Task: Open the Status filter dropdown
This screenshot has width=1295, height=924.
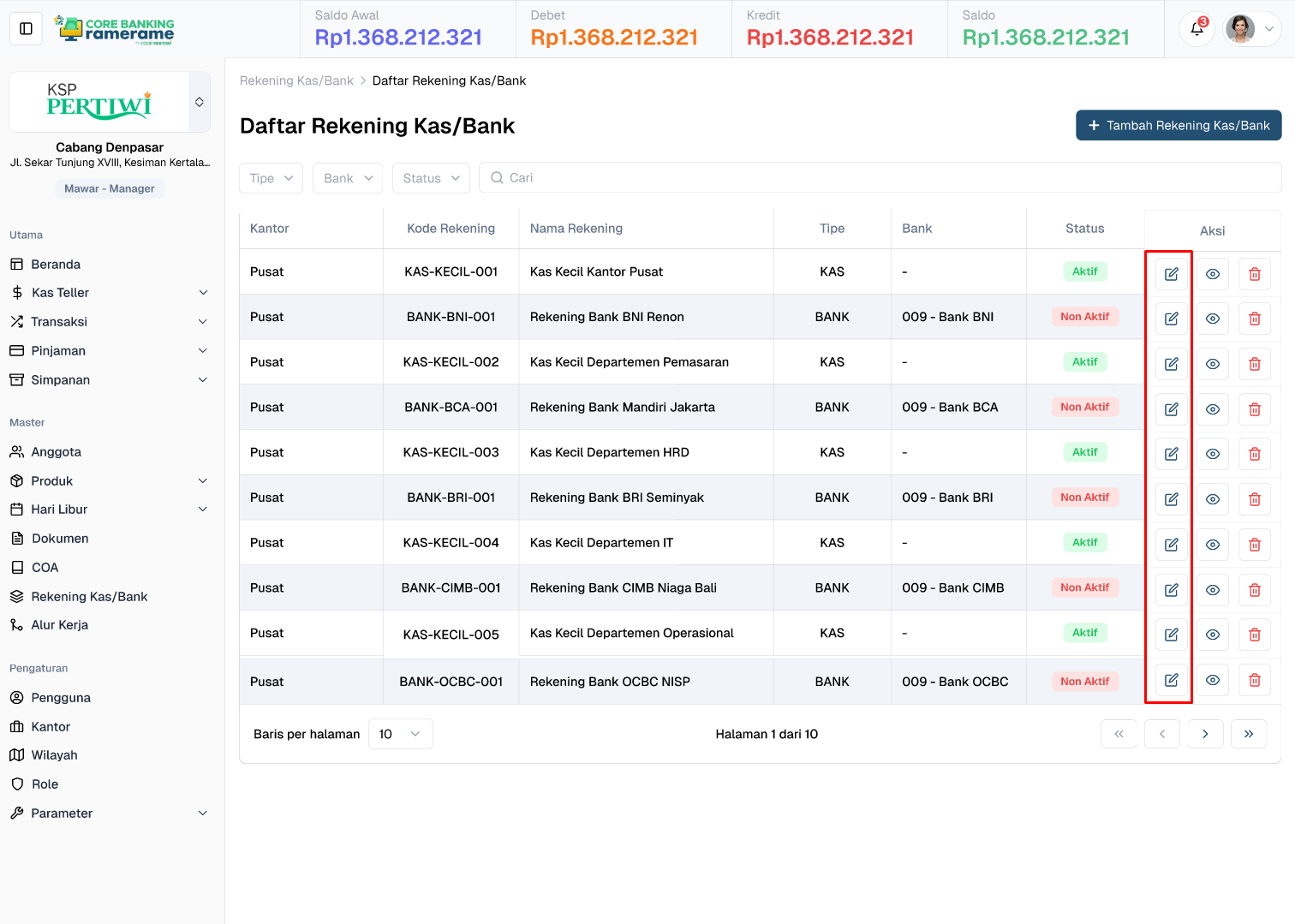Action: (431, 178)
